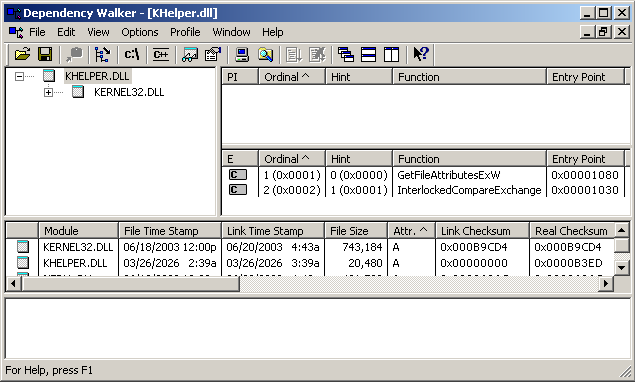Open the module Properties toolbar icon
This screenshot has width=635, height=382.
pyautogui.click(x=213, y=54)
